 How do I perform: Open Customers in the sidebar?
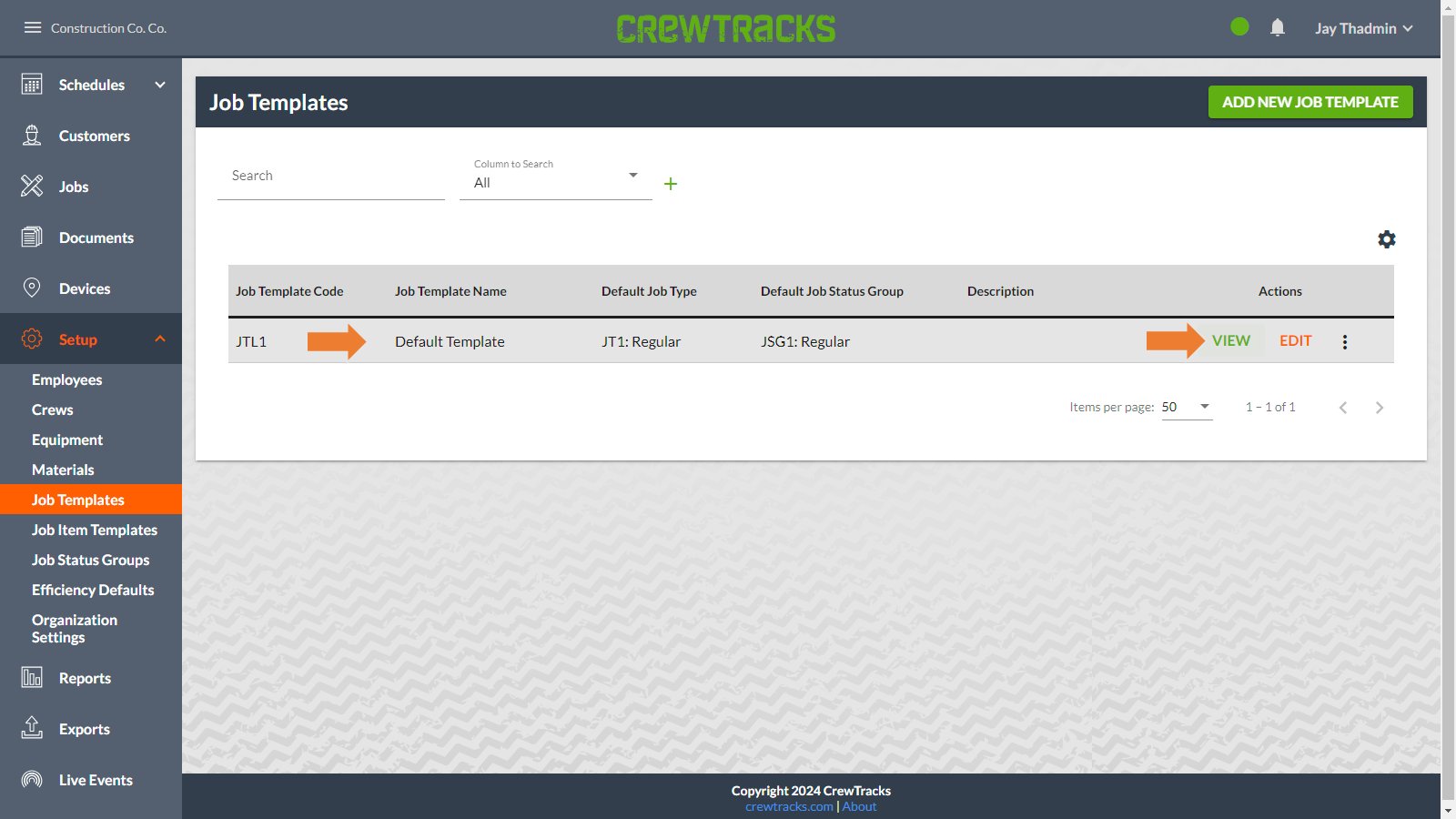91,136
